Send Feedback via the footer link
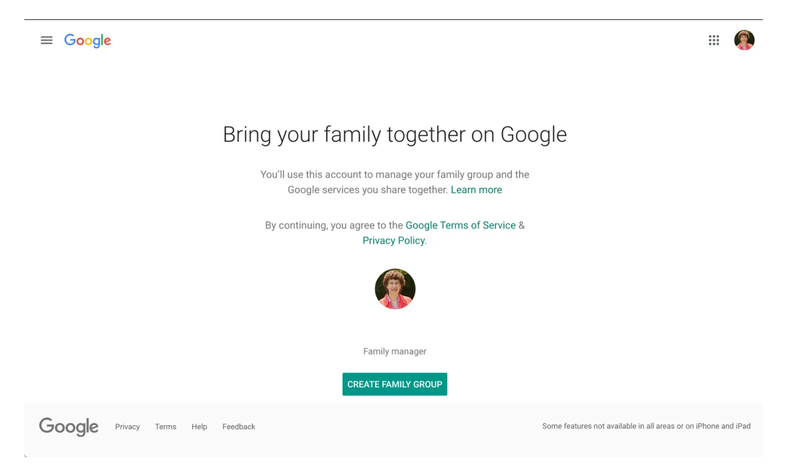810x467 pixels. [x=238, y=427]
